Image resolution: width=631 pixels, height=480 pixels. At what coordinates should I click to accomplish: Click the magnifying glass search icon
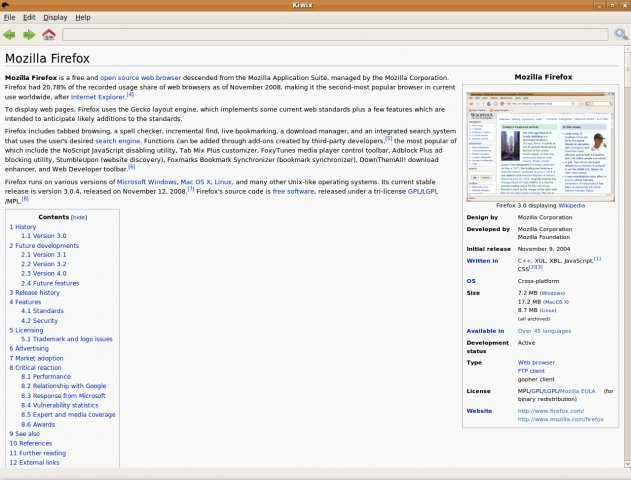[x=621, y=34]
